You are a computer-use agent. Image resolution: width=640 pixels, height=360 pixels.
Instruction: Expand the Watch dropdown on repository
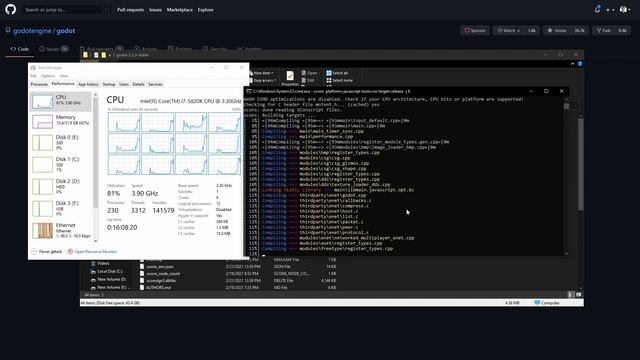point(508,31)
